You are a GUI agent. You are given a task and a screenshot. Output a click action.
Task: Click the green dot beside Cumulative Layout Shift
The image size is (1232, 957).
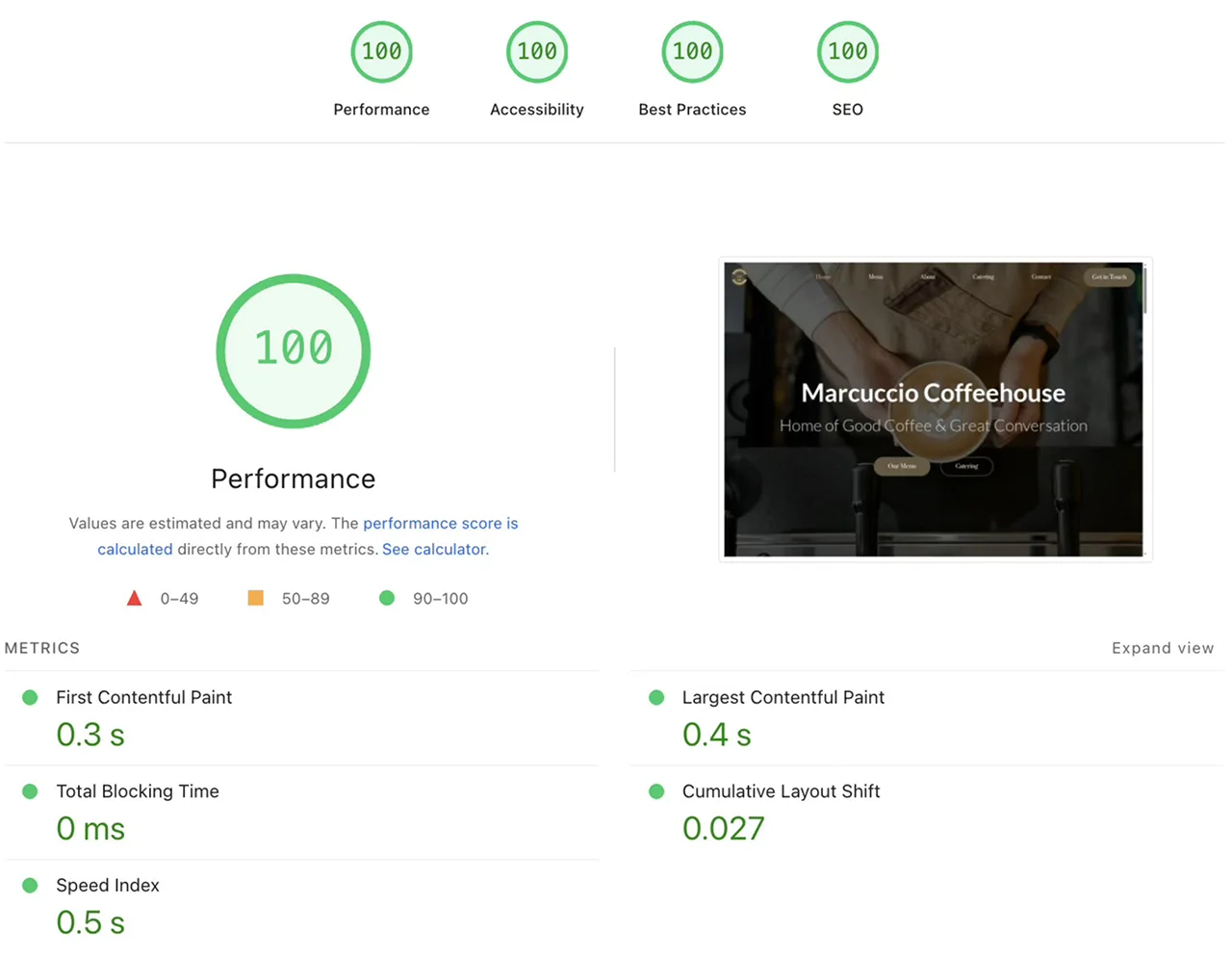click(656, 791)
